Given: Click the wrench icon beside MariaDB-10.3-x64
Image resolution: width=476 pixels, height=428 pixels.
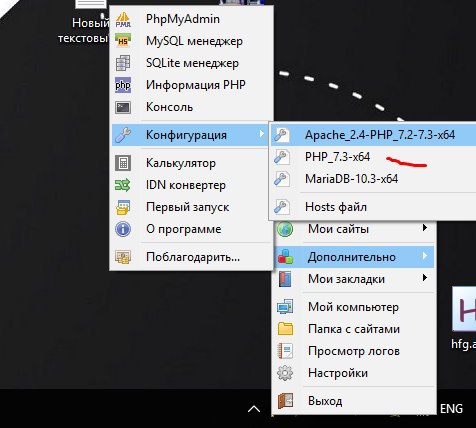Looking at the screenshot, I should pos(282,179).
